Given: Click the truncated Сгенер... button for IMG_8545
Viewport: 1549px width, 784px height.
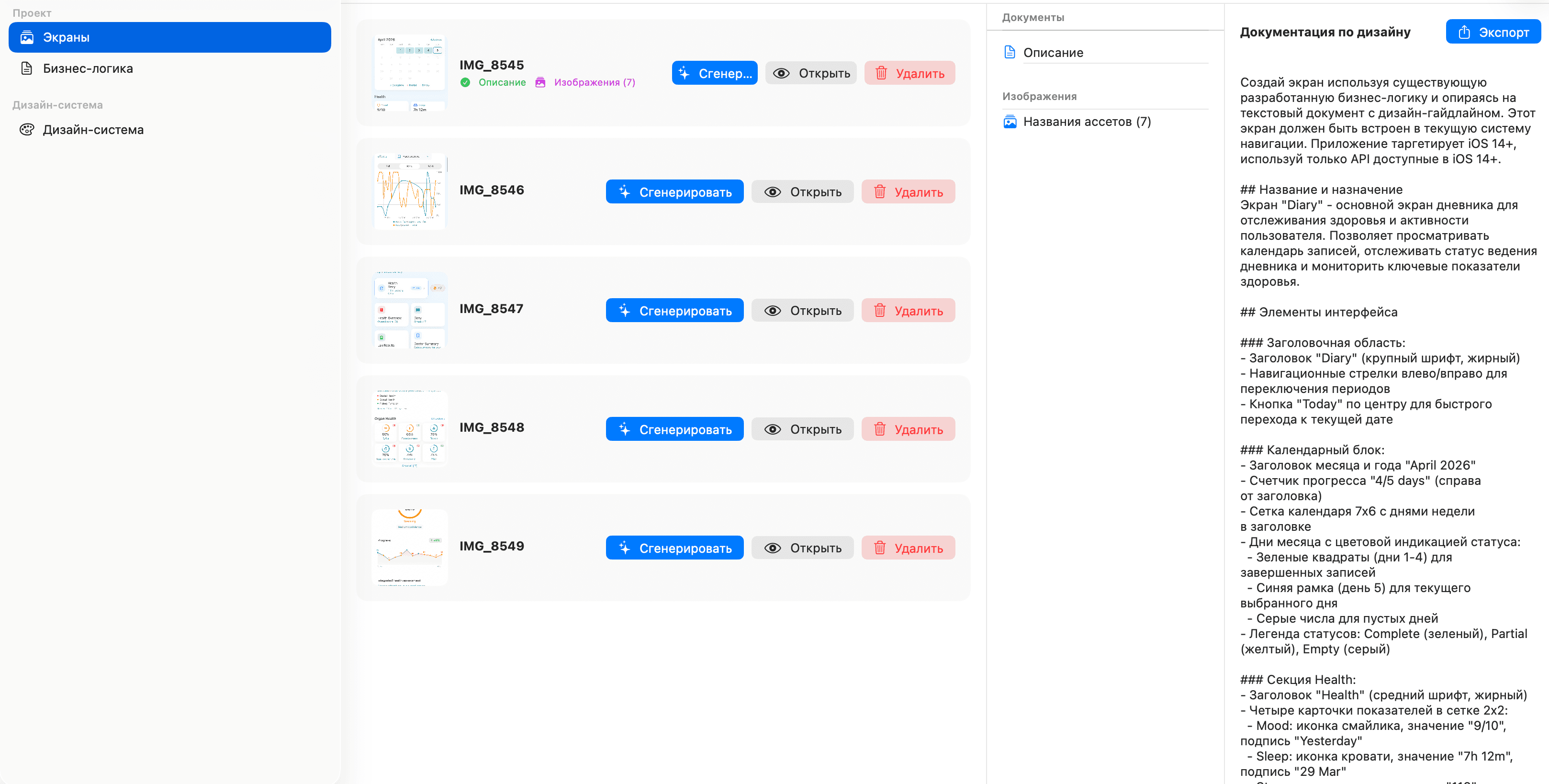Looking at the screenshot, I should (x=714, y=73).
